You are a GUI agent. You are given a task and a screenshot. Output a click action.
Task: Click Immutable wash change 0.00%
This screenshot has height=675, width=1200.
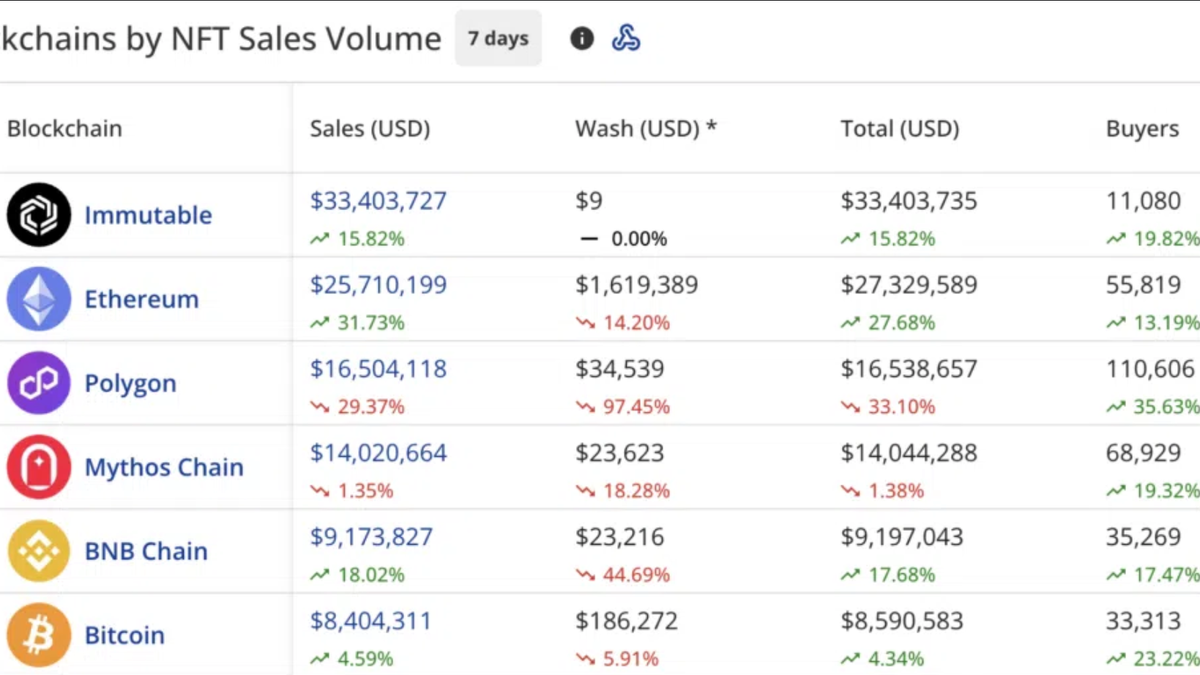[623, 239]
